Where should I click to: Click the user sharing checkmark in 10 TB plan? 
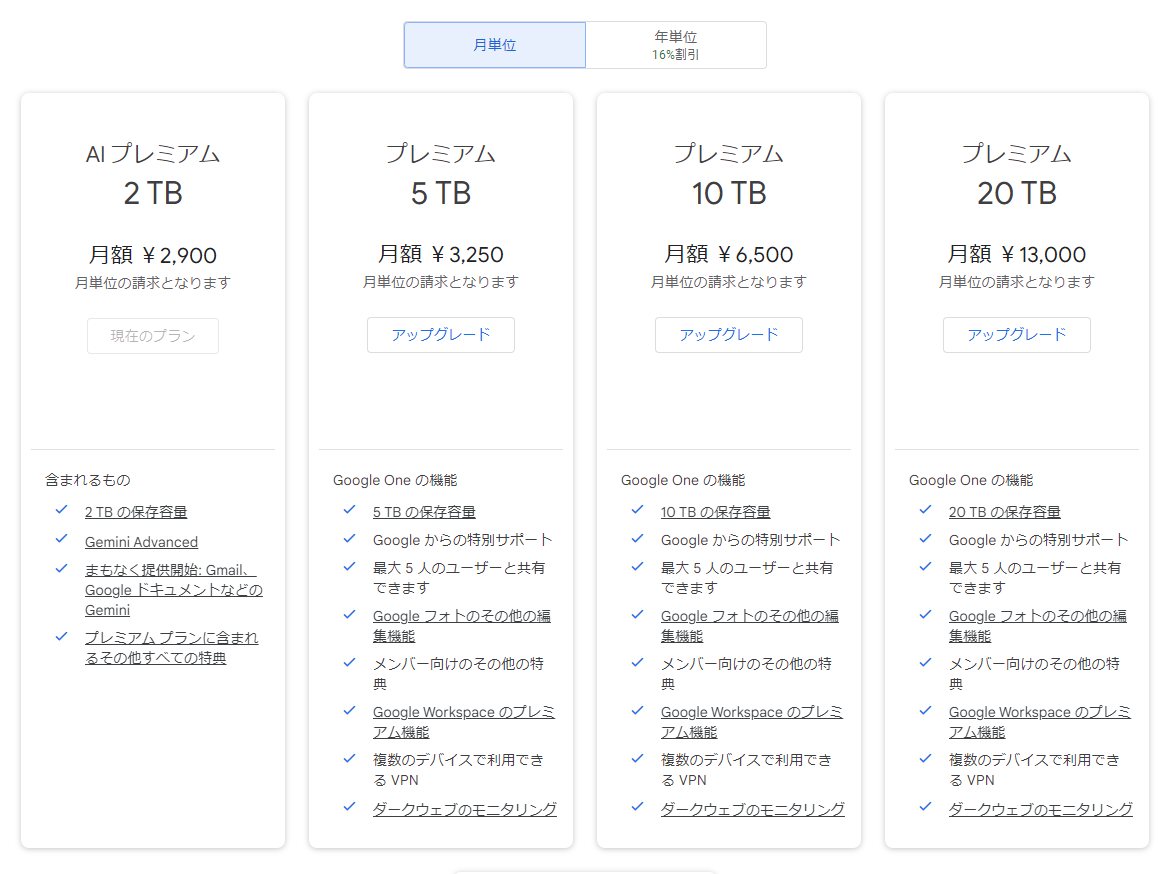tap(638, 566)
